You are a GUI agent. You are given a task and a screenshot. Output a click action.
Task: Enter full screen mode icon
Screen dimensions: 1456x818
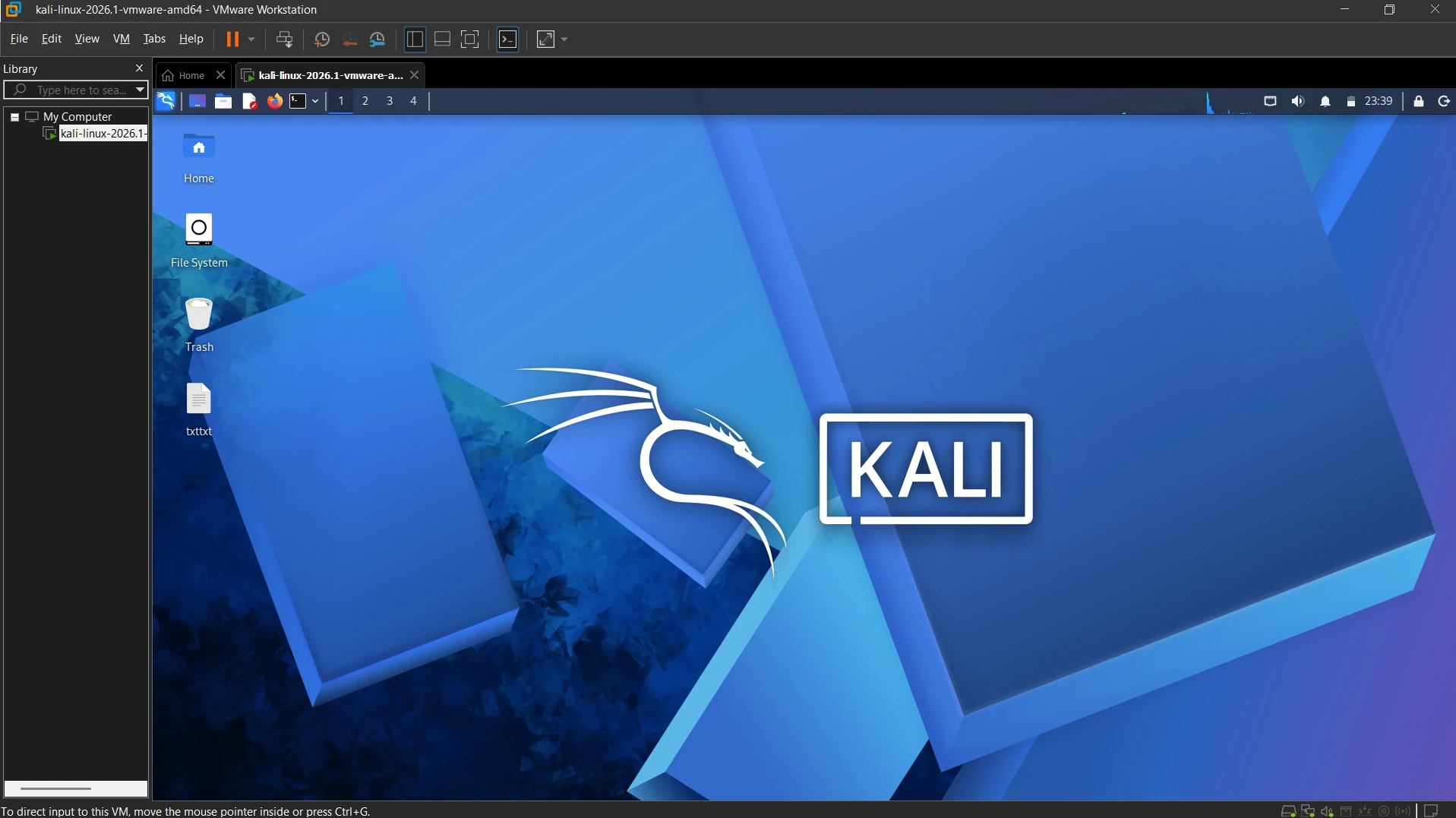pyautogui.click(x=470, y=39)
